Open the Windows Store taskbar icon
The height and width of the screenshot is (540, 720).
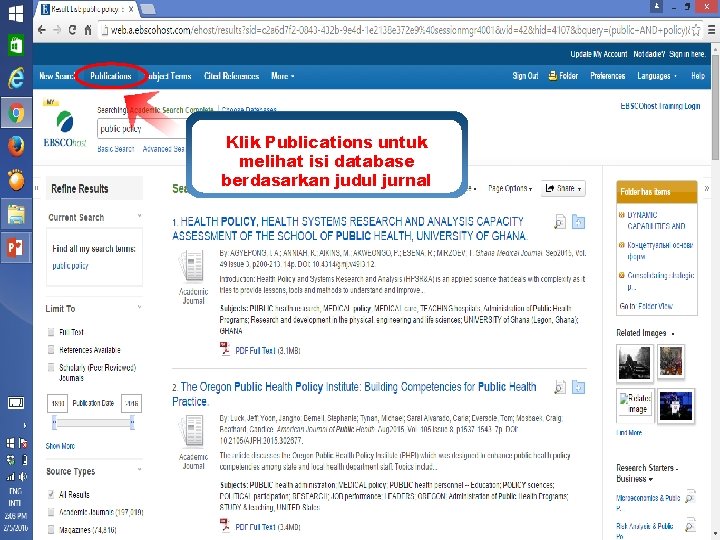pos(16,45)
